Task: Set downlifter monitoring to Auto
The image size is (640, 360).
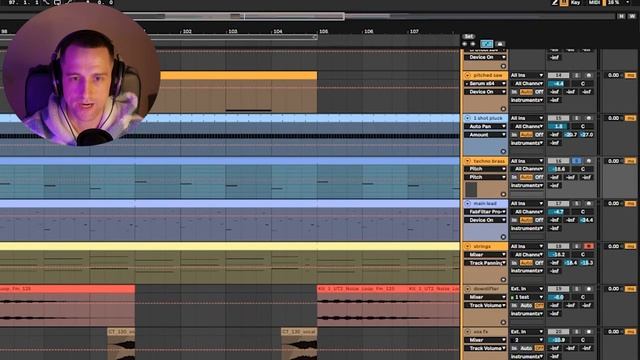Action: [526, 305]
